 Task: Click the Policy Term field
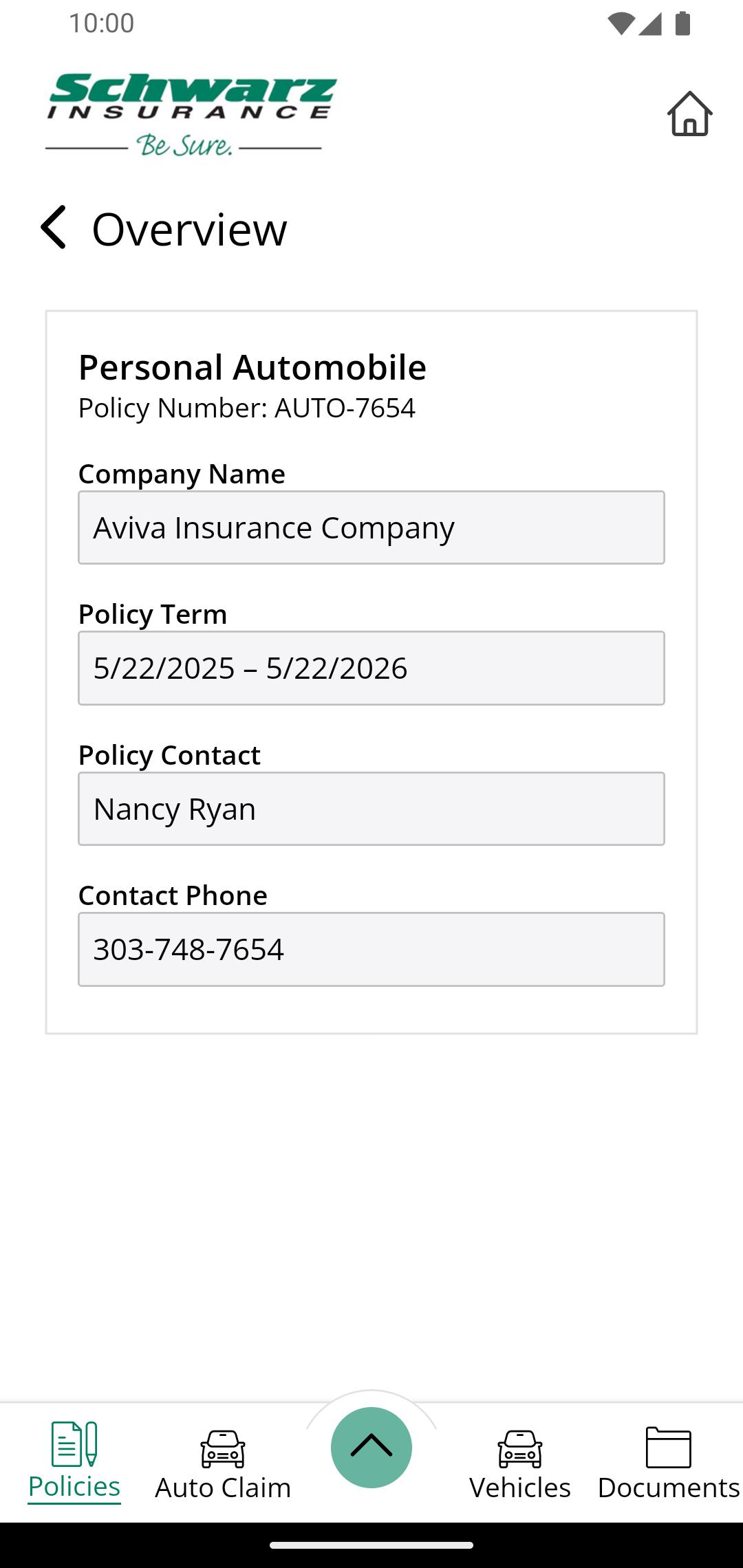click(x=371, y=668)
